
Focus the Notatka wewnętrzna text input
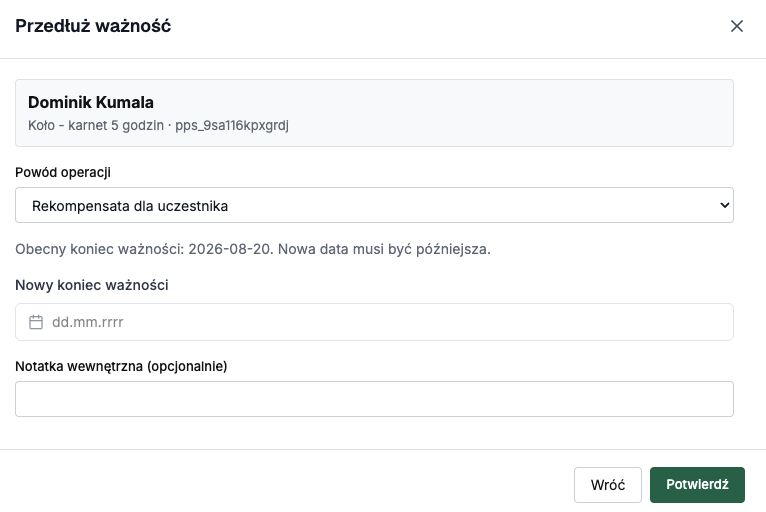[374, 399]
